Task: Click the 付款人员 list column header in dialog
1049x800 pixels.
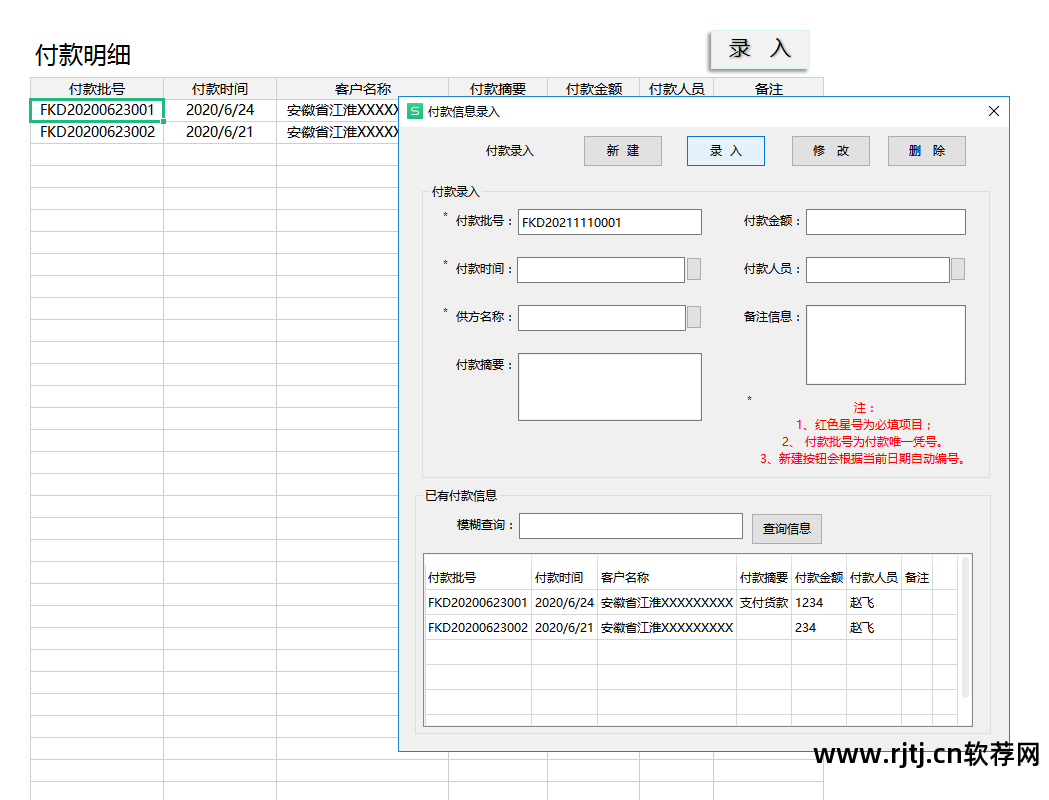Action: click(874, 577)
